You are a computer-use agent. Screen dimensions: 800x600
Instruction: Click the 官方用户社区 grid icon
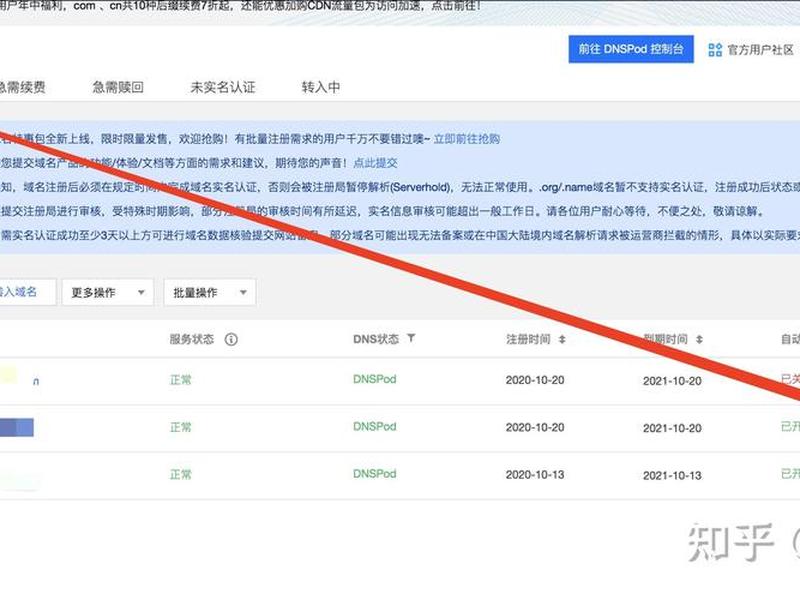[715, 50]
